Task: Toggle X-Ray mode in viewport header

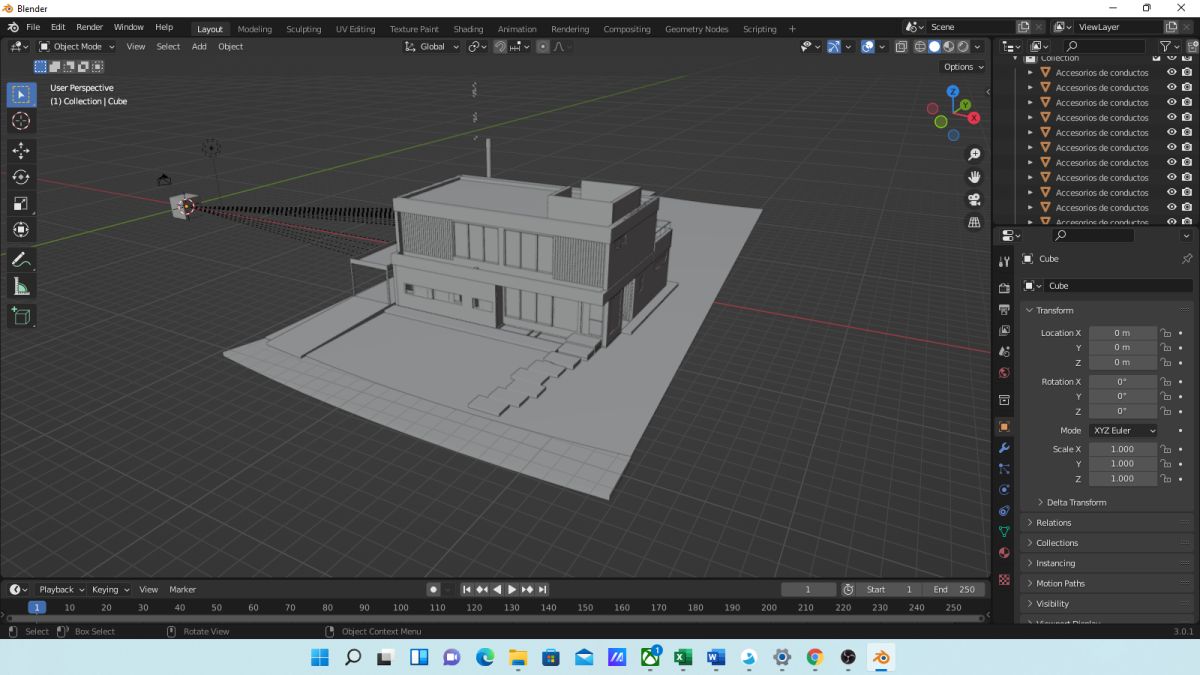Action: pyautogui.click(x=901, y=46)
